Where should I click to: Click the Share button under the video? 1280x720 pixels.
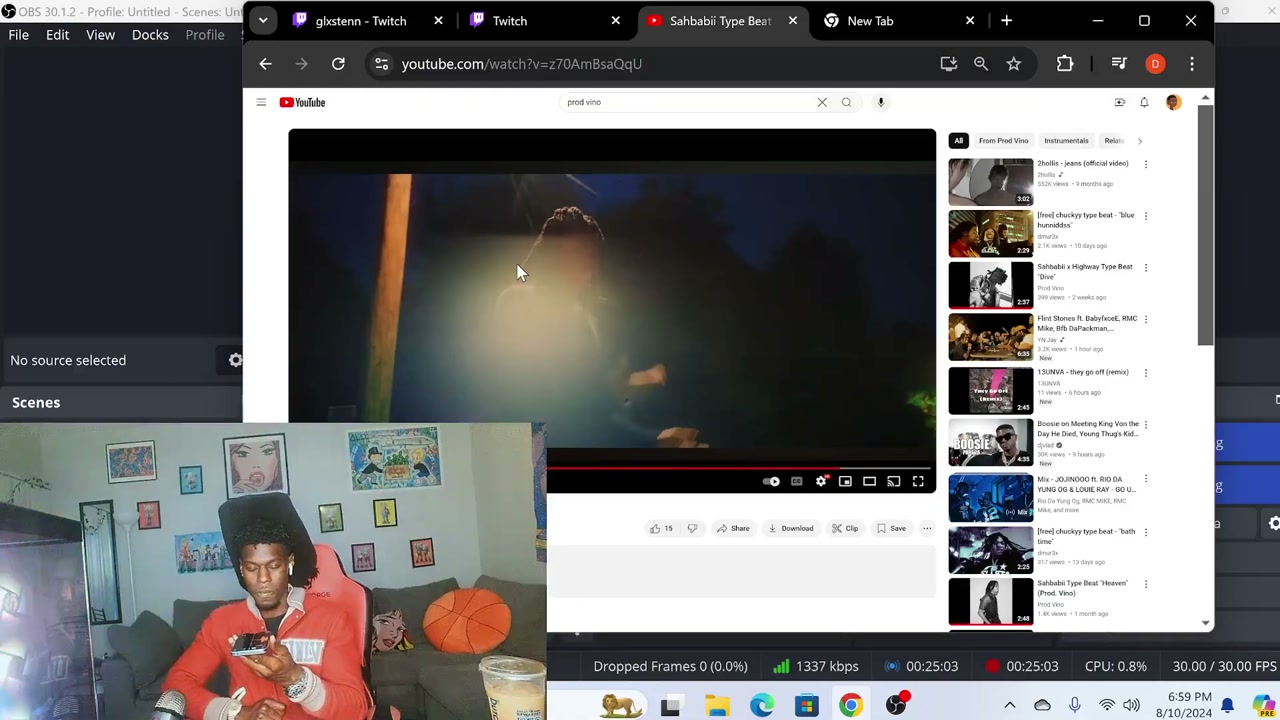click(x=732, y=528)
